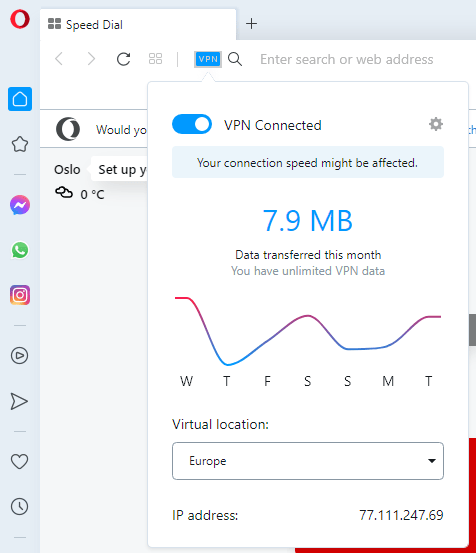
Task: Click the 'Data transferred this month' label
Action: coord(308,255)
